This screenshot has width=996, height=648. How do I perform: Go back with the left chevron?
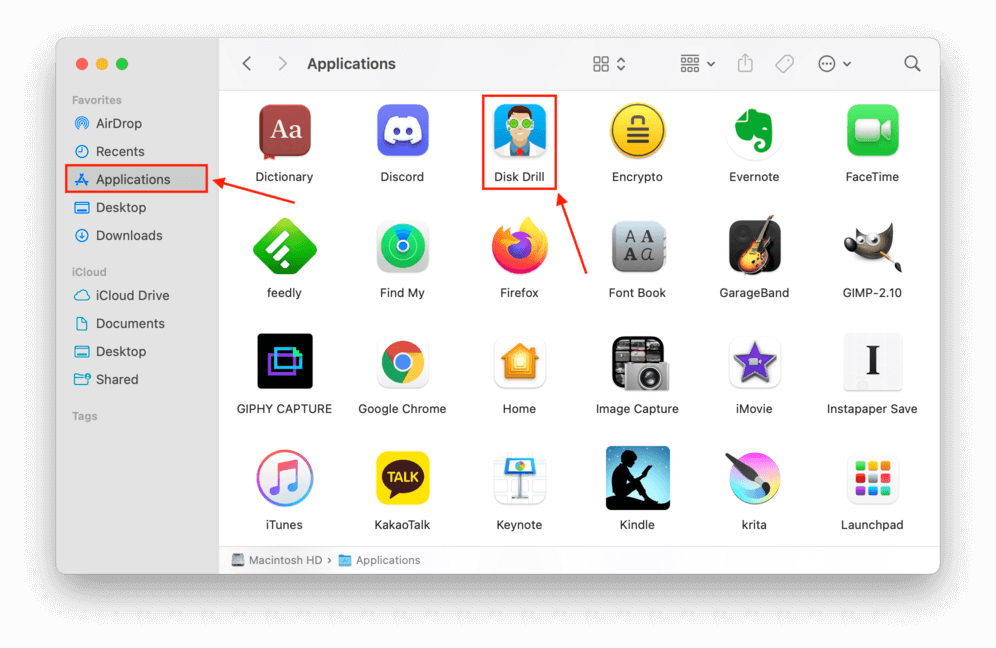(x=247, y=64)
